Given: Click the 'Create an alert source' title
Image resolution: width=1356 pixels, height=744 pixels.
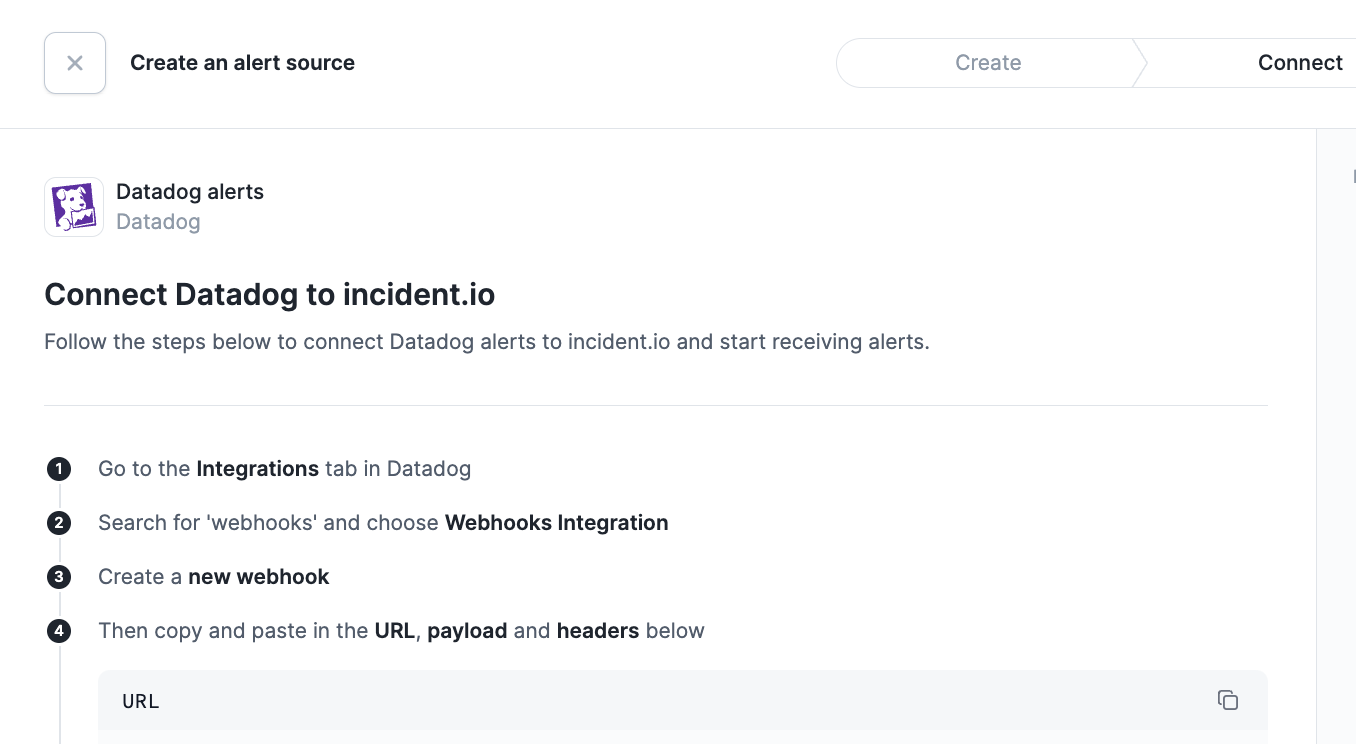Looking at the screenshot, I should pyautogui.click(x=242, y=63).
